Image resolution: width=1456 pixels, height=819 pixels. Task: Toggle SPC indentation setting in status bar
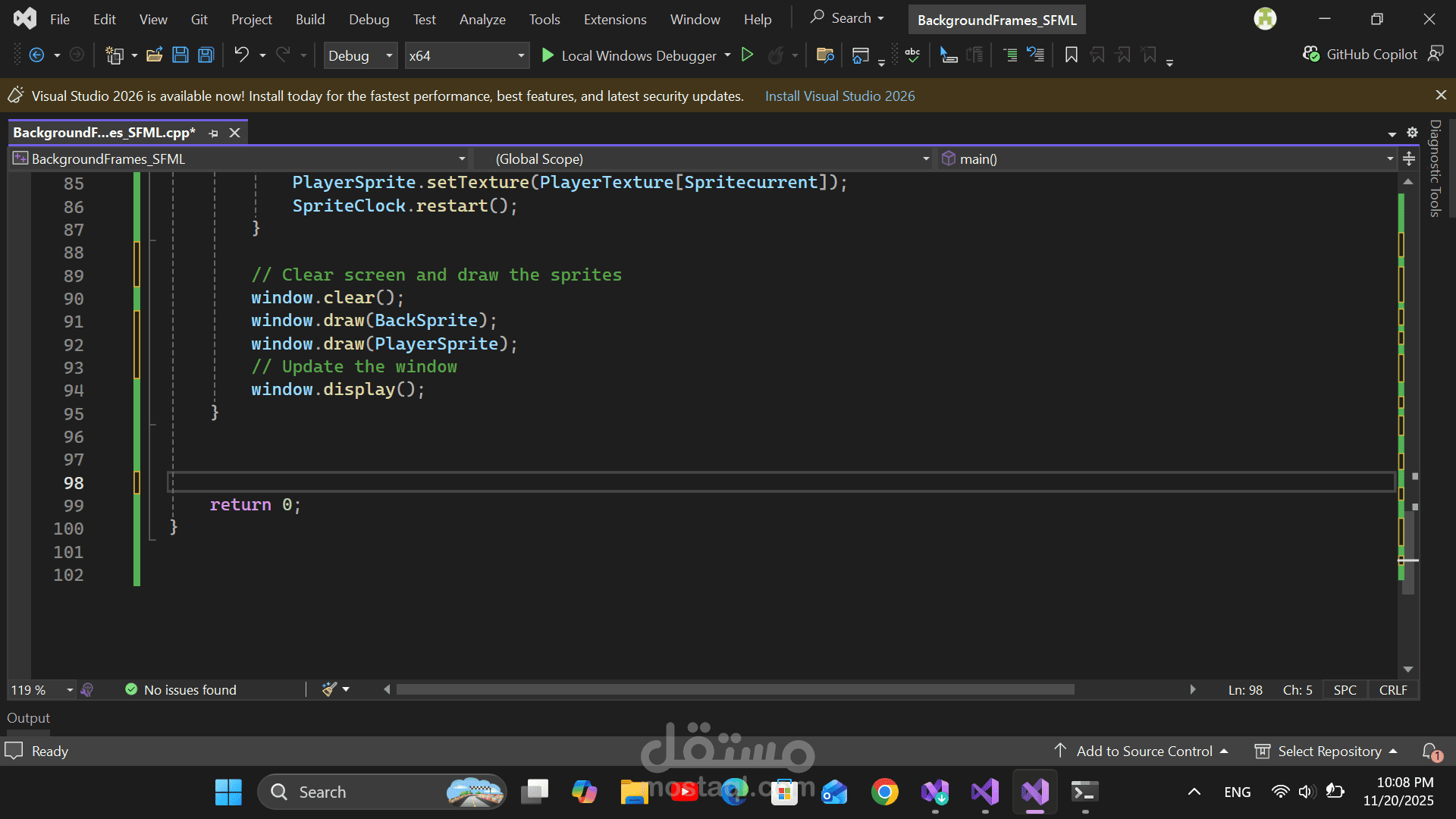1345,690
